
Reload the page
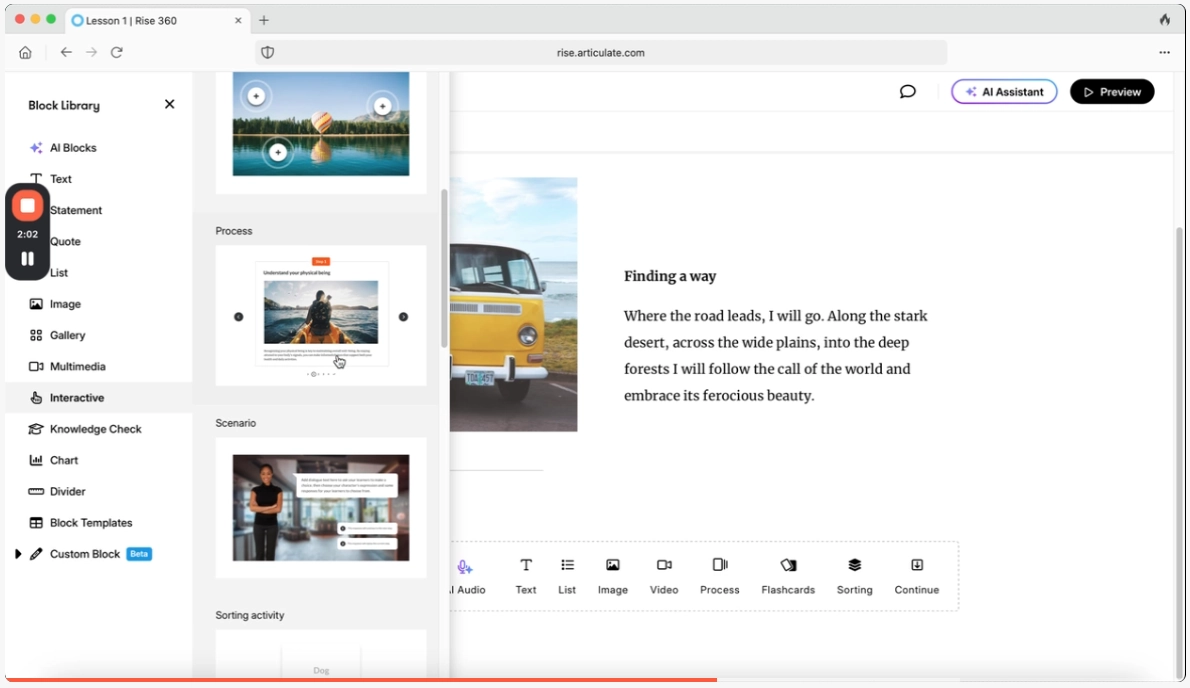click(x=117, y=52)
